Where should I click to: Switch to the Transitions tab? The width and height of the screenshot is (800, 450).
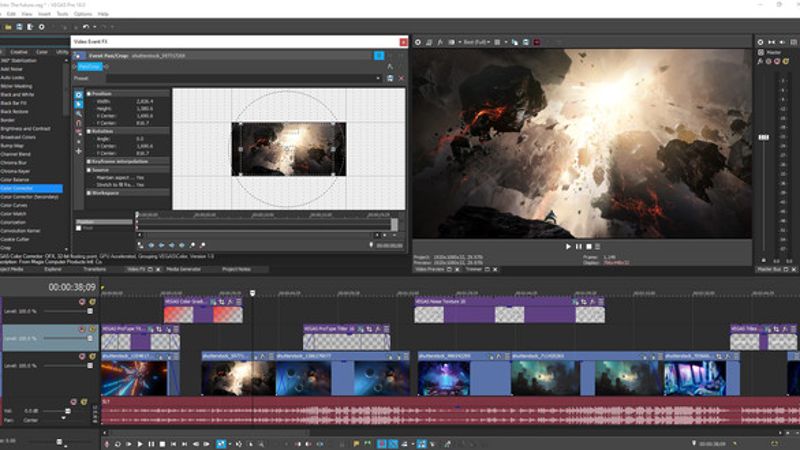[x=94, y=269]
